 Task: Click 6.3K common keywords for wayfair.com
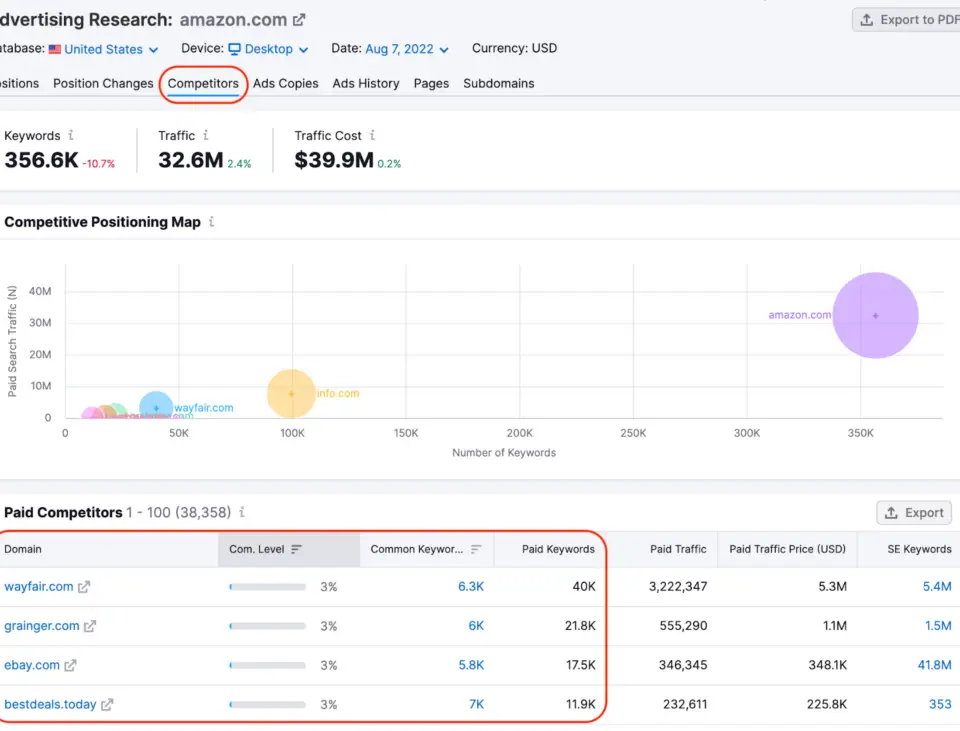click(471, 587)
